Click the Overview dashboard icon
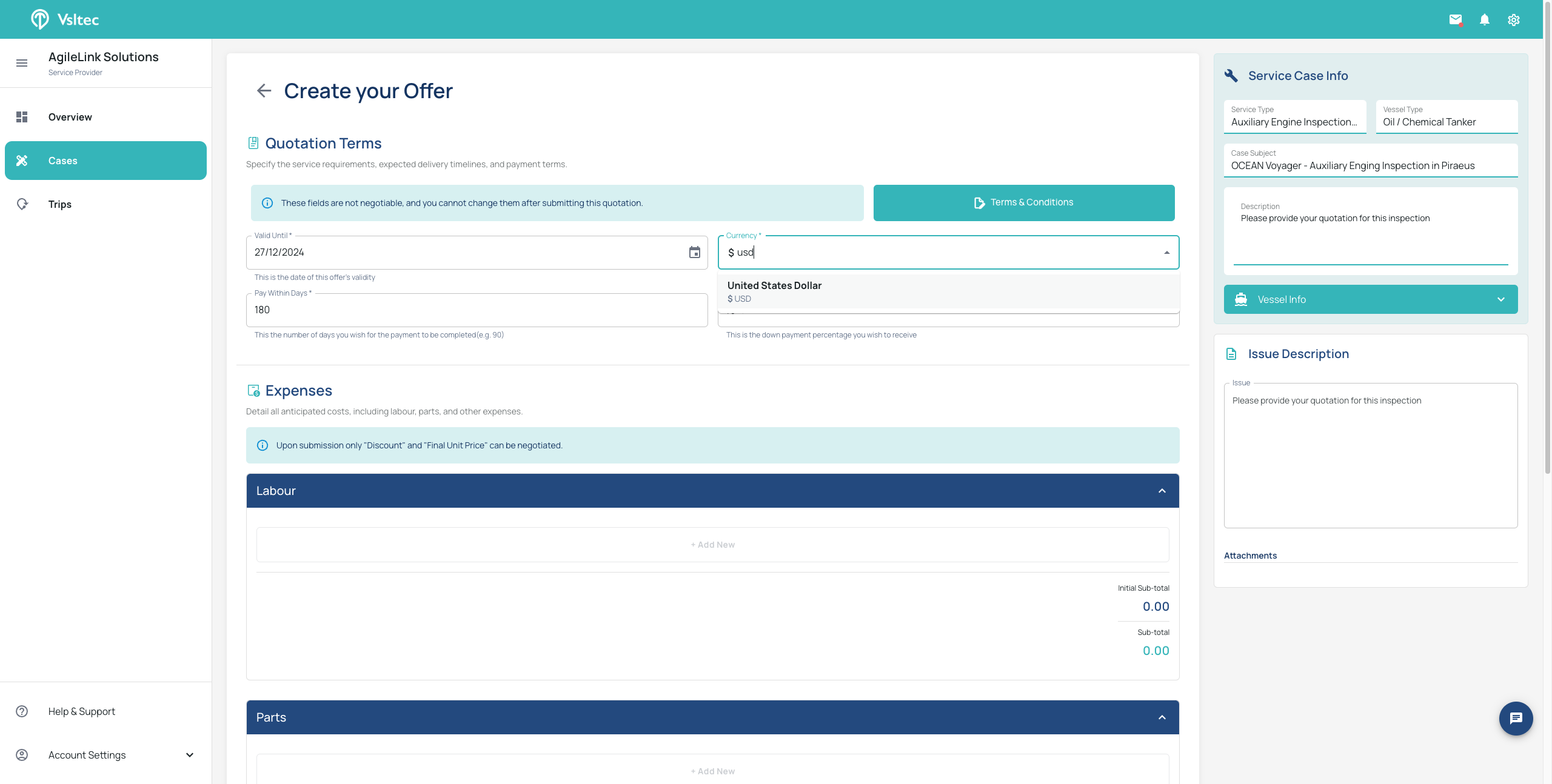 [x=22, y=117]
